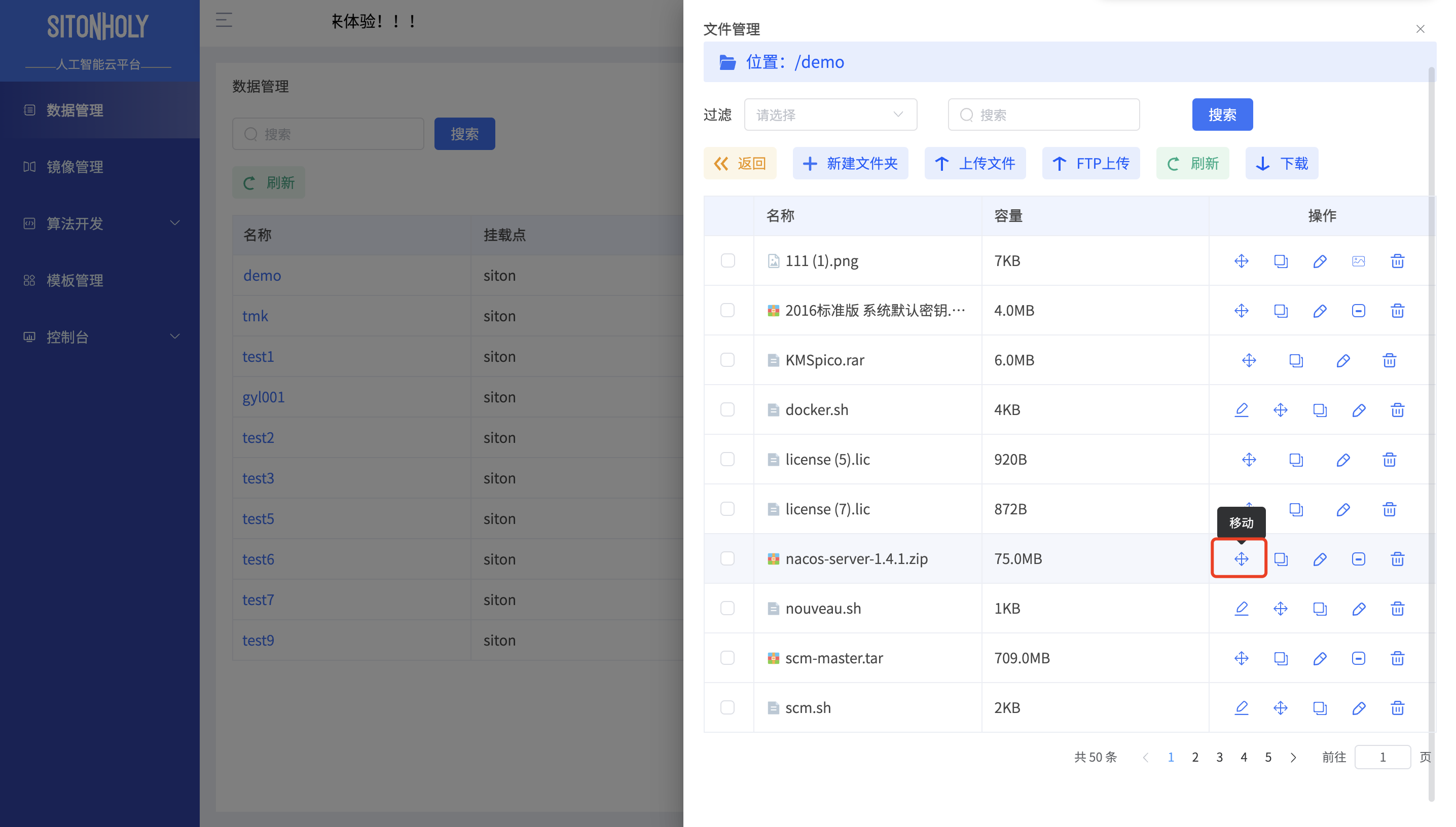
Task: Click the pencil rename icon for license (5).lic
Action: tap(1343, 460)
